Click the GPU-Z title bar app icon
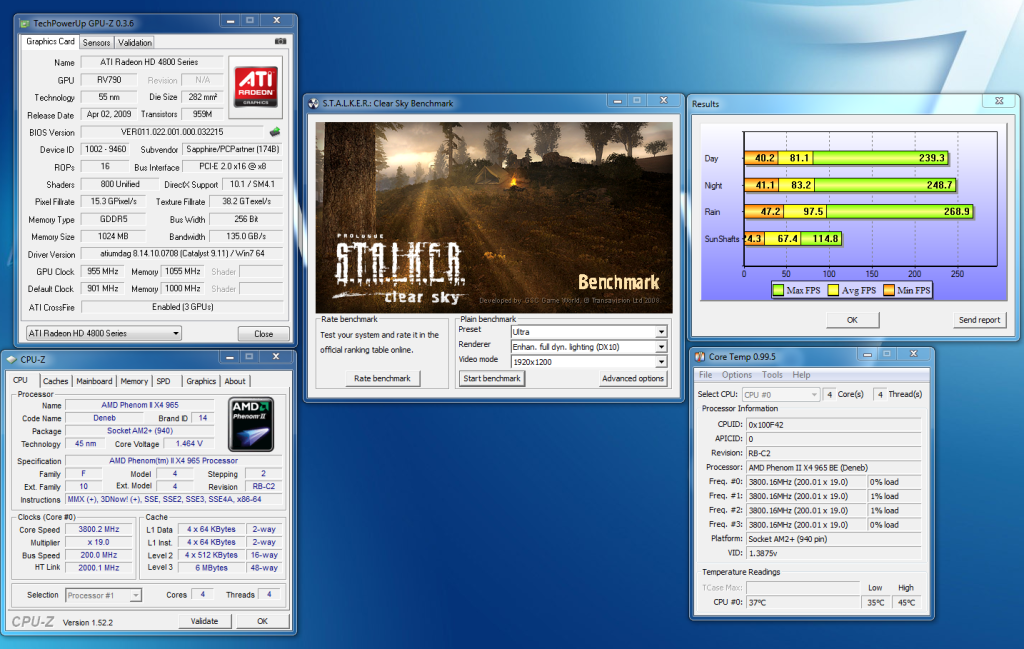The width and height of the screenshot is (1024, 649). 24,24
